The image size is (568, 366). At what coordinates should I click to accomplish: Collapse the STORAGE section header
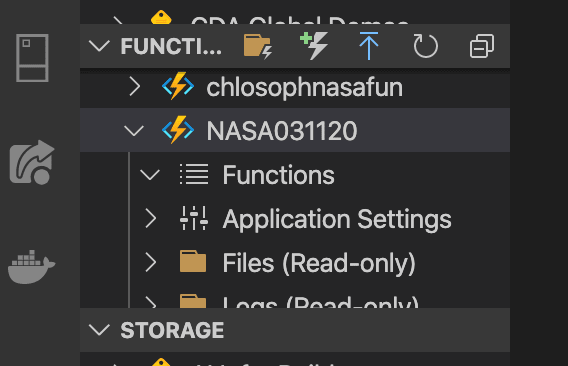99,330
